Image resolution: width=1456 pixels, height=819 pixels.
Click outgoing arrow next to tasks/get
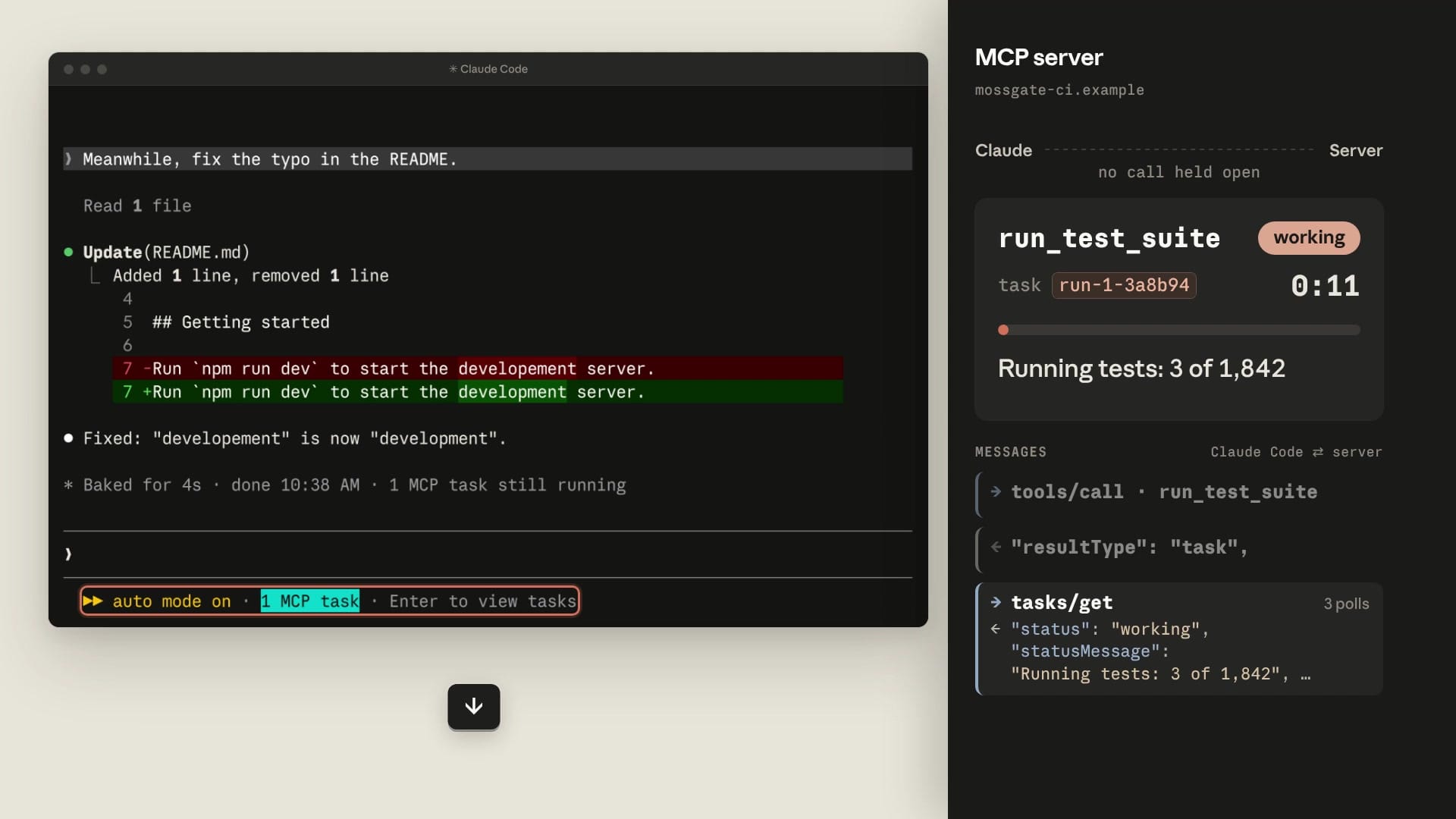[996, 602]
